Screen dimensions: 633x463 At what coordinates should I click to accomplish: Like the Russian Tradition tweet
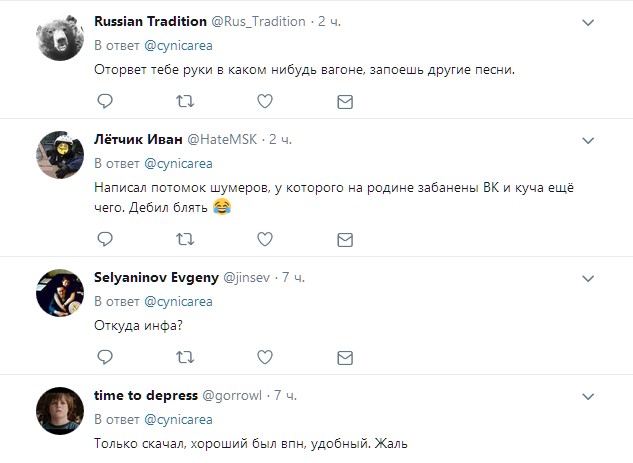[x=265, y=102]
